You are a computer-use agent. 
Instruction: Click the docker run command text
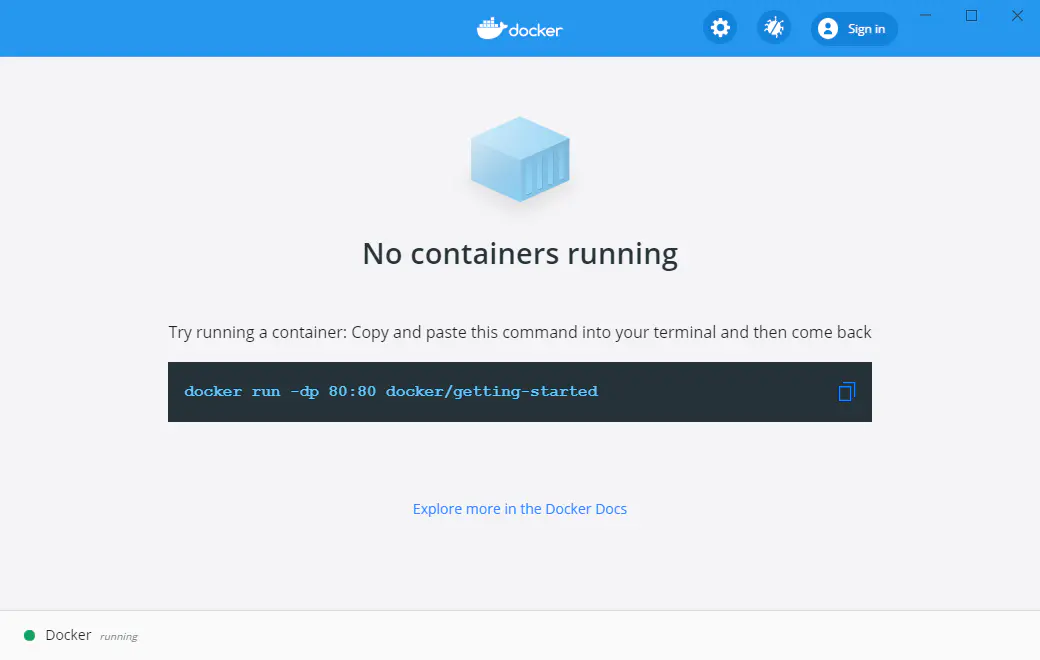point(391,392)
